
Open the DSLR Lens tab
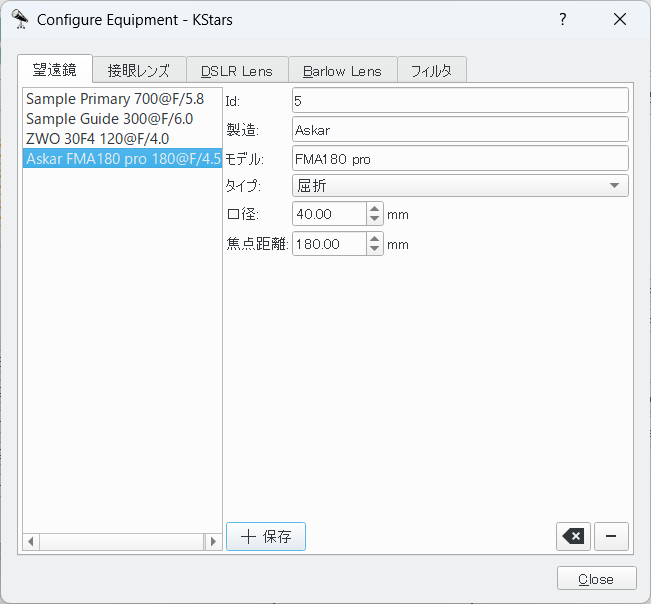(x=237, y=71)
